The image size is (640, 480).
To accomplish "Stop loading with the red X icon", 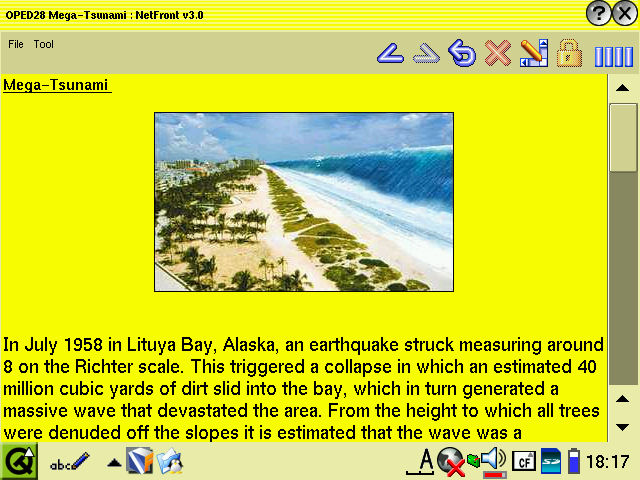I will [x=498, y=53].
